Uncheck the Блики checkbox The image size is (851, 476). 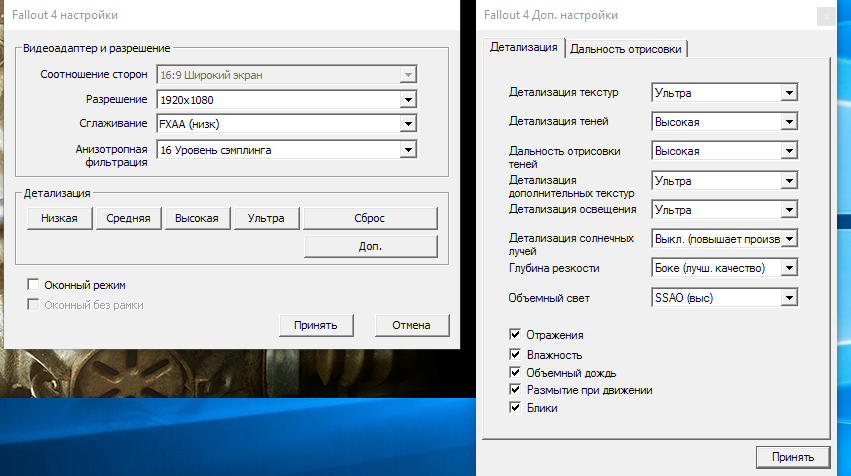[515, 408]
